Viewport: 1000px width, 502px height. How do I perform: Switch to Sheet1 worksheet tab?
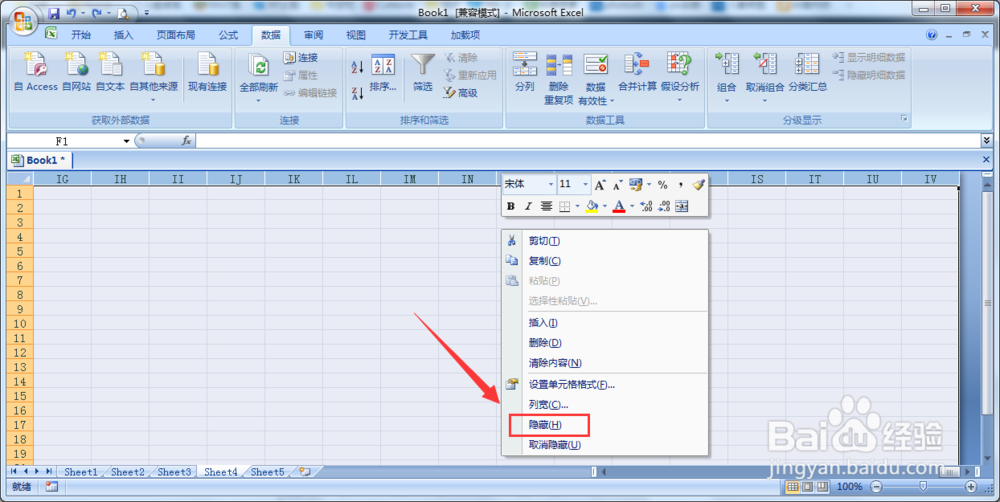tap(81, 472)
